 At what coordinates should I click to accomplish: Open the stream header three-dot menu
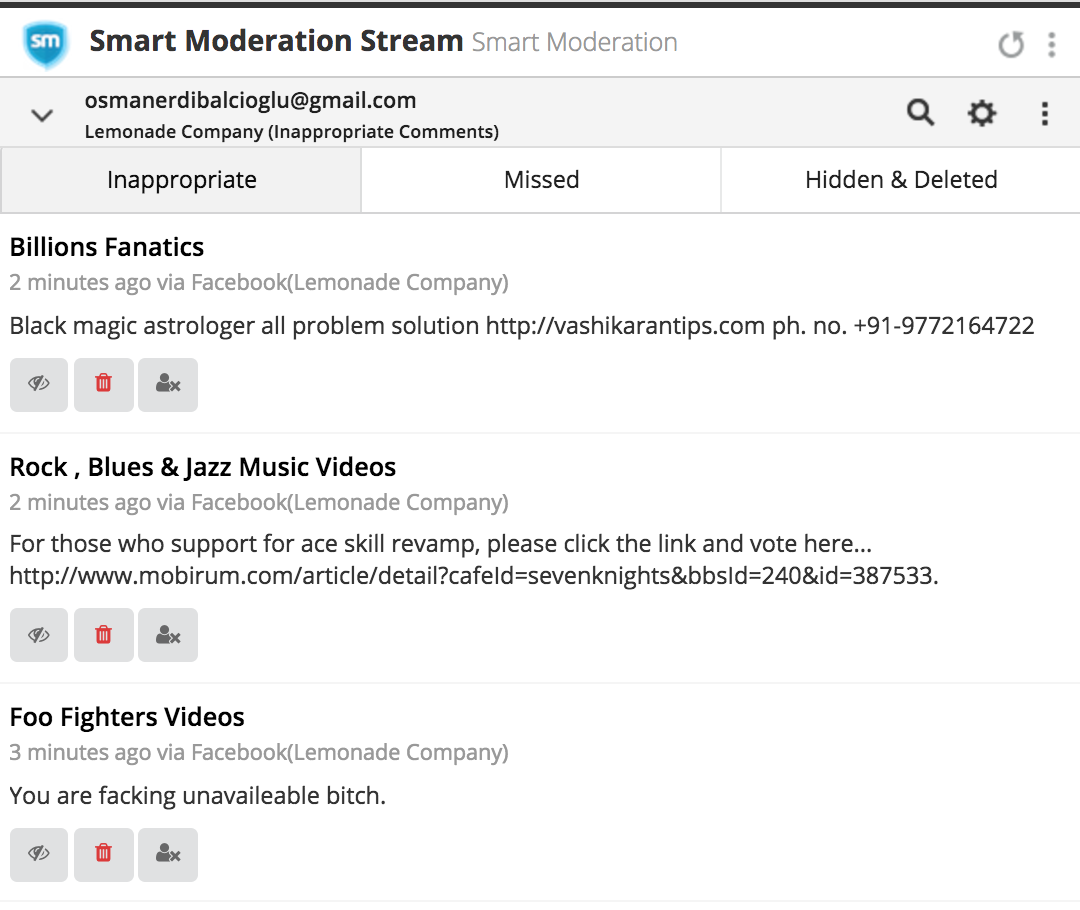click(1051, 45)
